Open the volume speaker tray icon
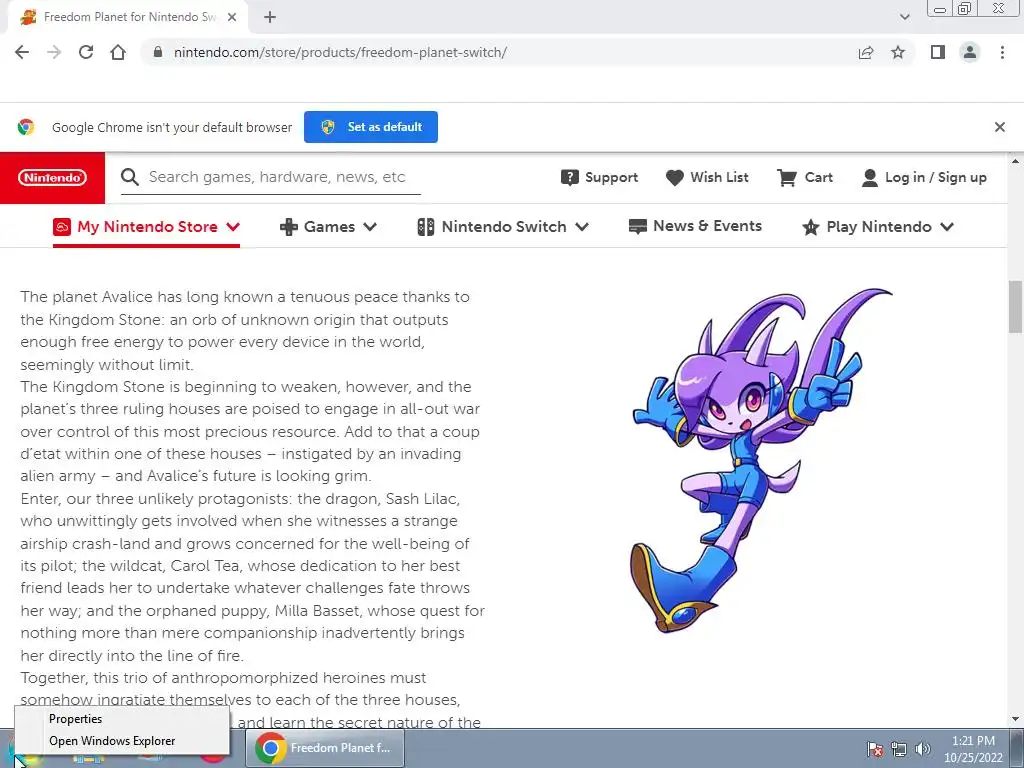Screen dimensions: 1024x768 click(923, 748)
